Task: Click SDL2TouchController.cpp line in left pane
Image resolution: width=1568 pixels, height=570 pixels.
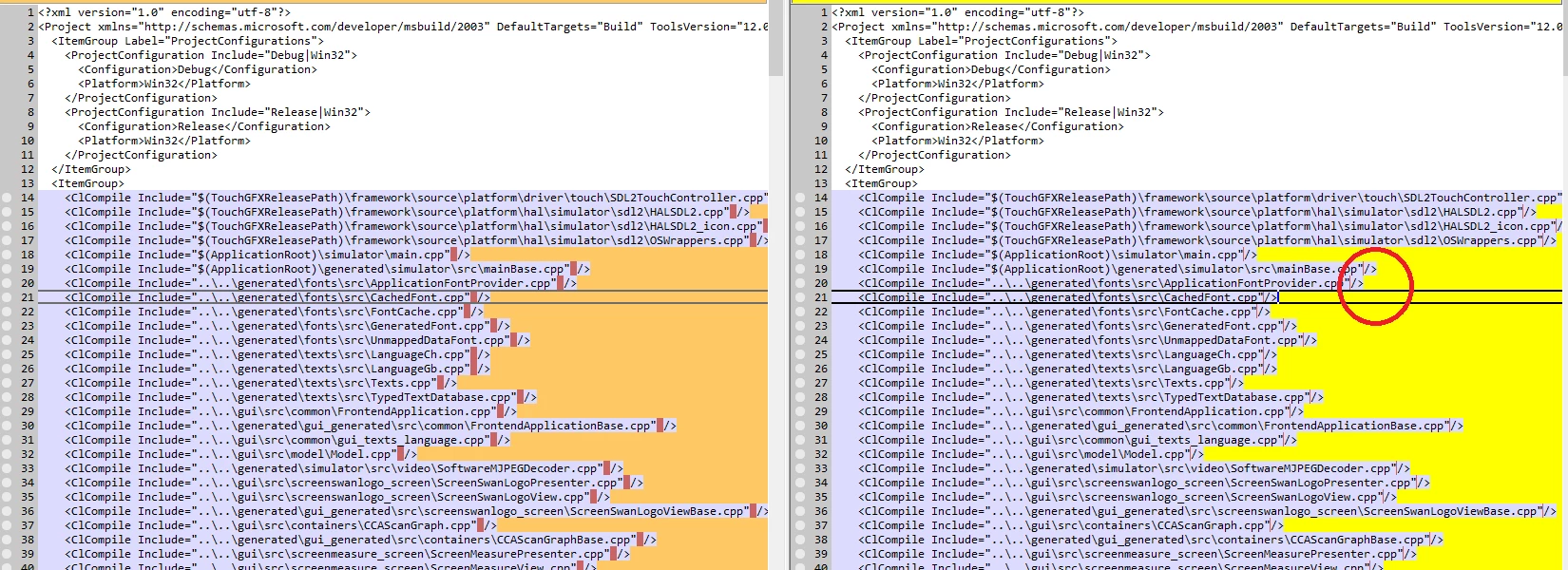Action: [416, 198]
